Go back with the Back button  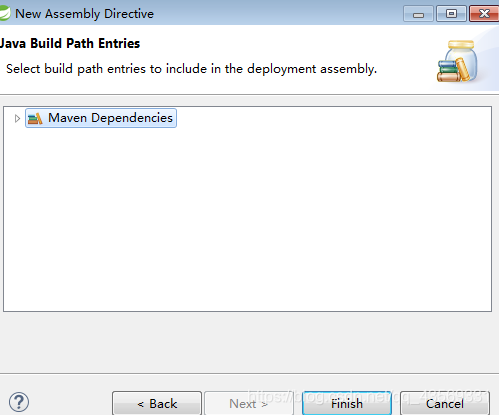coord(157,403)
